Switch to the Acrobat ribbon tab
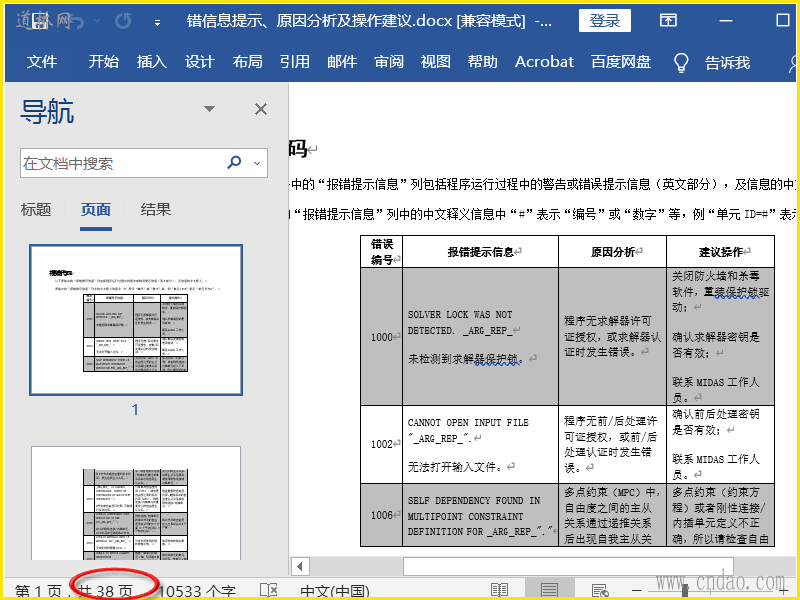Viewport: 800px width, 600px height. (544, 62)
